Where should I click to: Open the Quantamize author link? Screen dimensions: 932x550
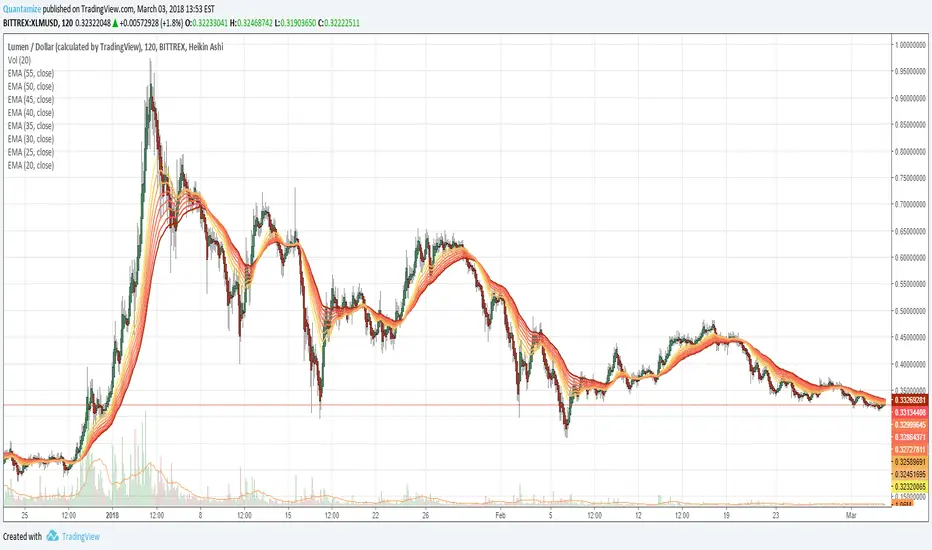tap(22, 10)
